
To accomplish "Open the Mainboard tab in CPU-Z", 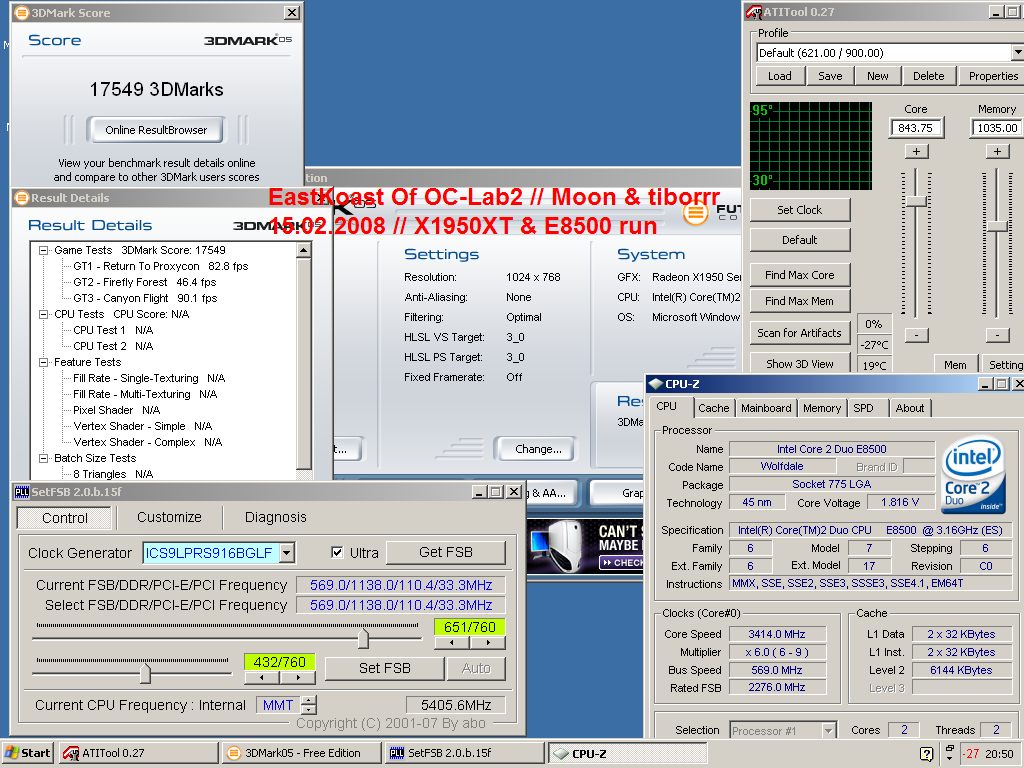I will coord(766,408).
